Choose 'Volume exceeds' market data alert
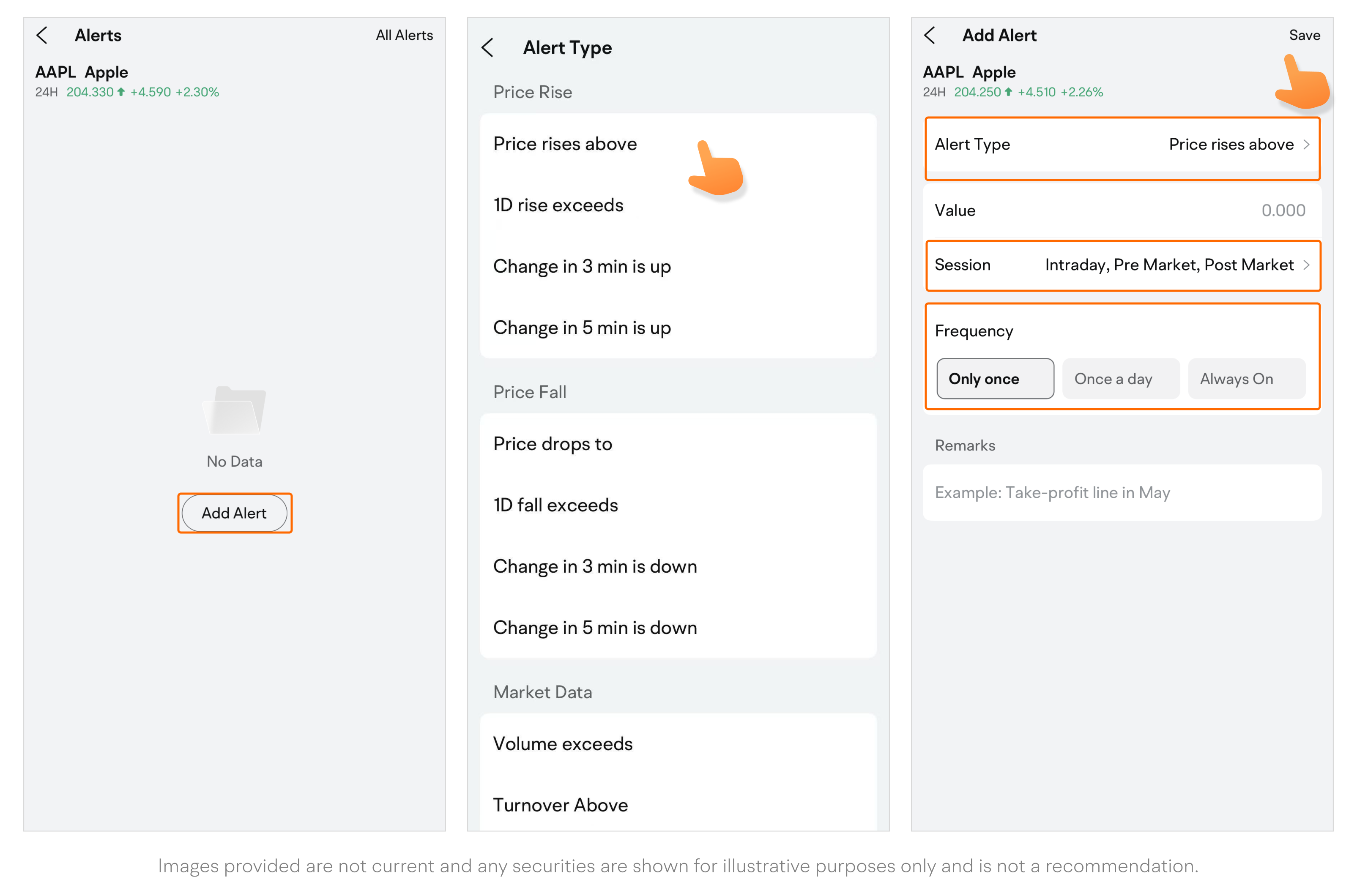Image resolution: width=1357 pixels, height=896 pixels. pyautogui.click(x=563, y=744)
